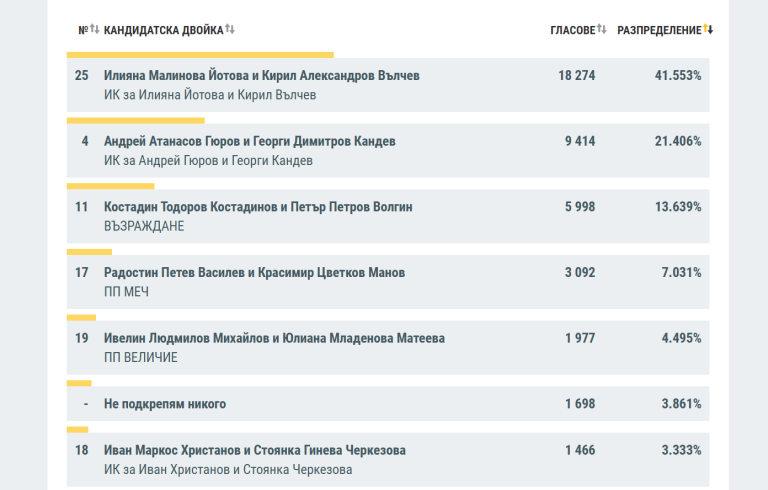Click vote count 1 466

click(x=580, y=450)
